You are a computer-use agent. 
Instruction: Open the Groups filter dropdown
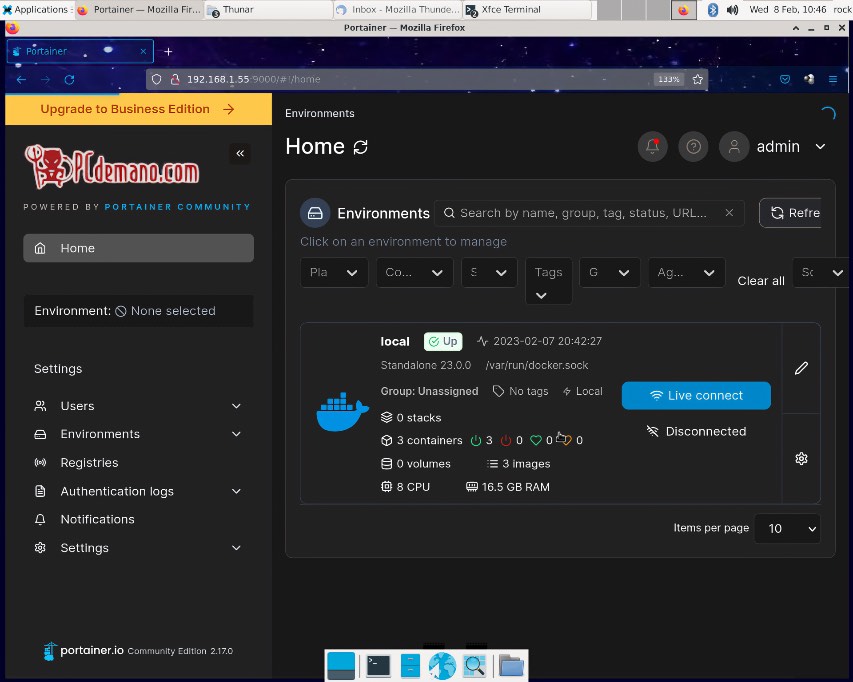pyautogui.click(x=610, y=272)
